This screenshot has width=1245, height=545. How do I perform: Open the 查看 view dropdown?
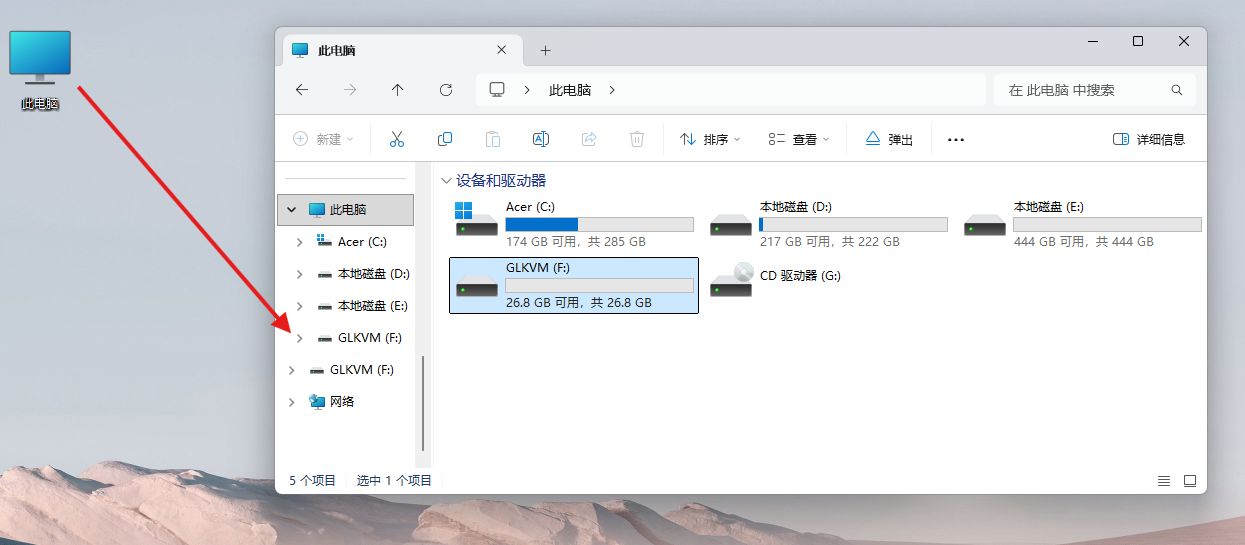(x=799, y=140)
